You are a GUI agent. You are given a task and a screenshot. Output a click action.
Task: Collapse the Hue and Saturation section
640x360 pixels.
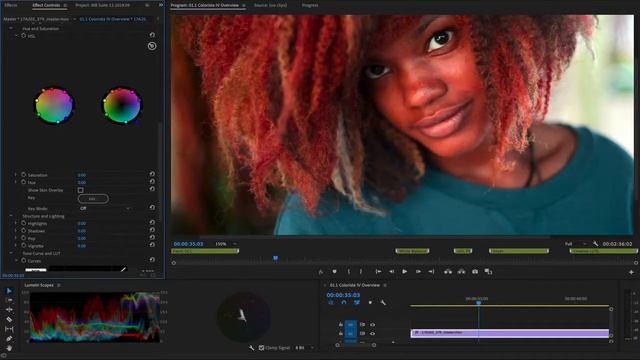pyautogui.click(x=11, y=29)
